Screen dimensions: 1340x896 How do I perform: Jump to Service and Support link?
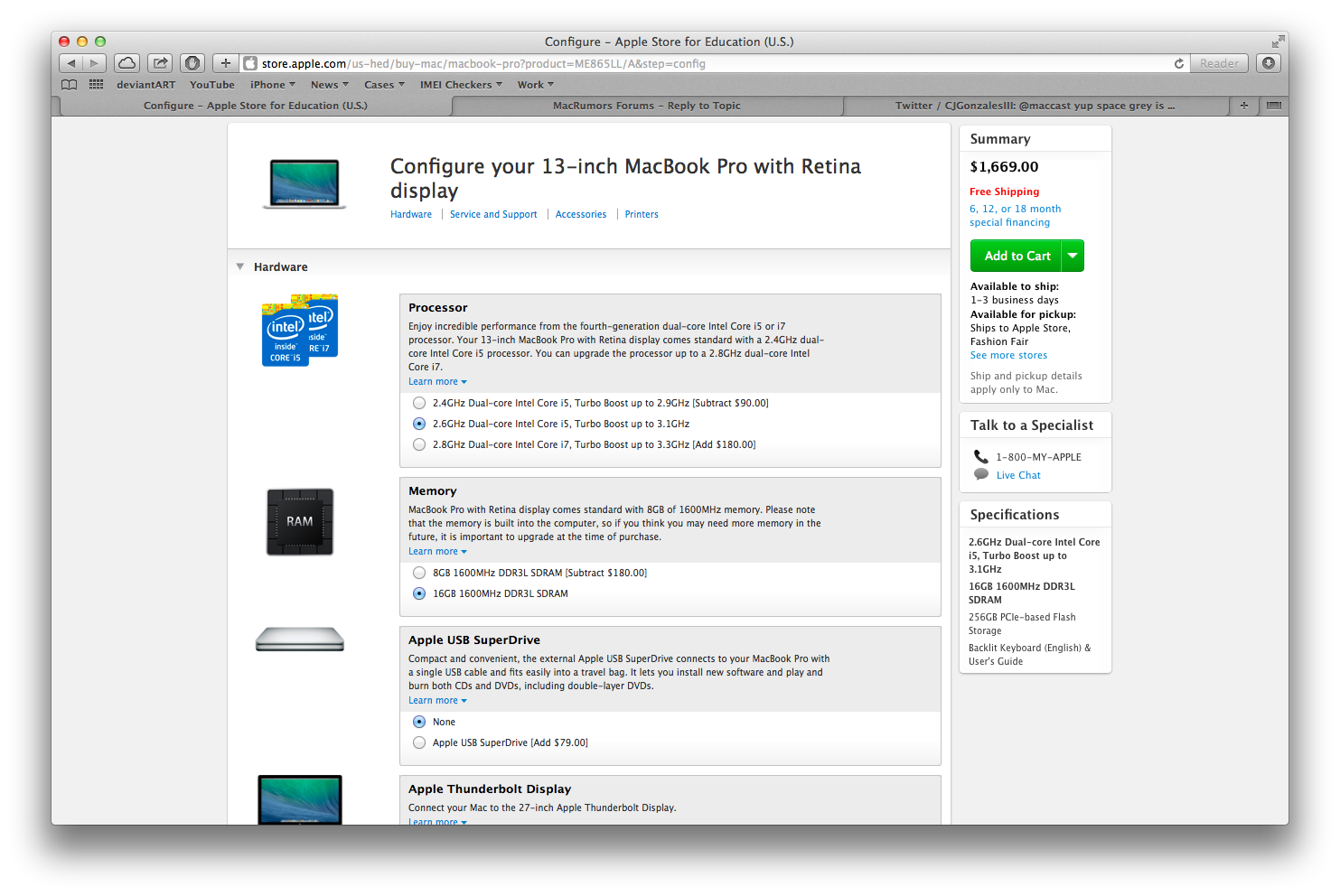click(x=493, y=215)
